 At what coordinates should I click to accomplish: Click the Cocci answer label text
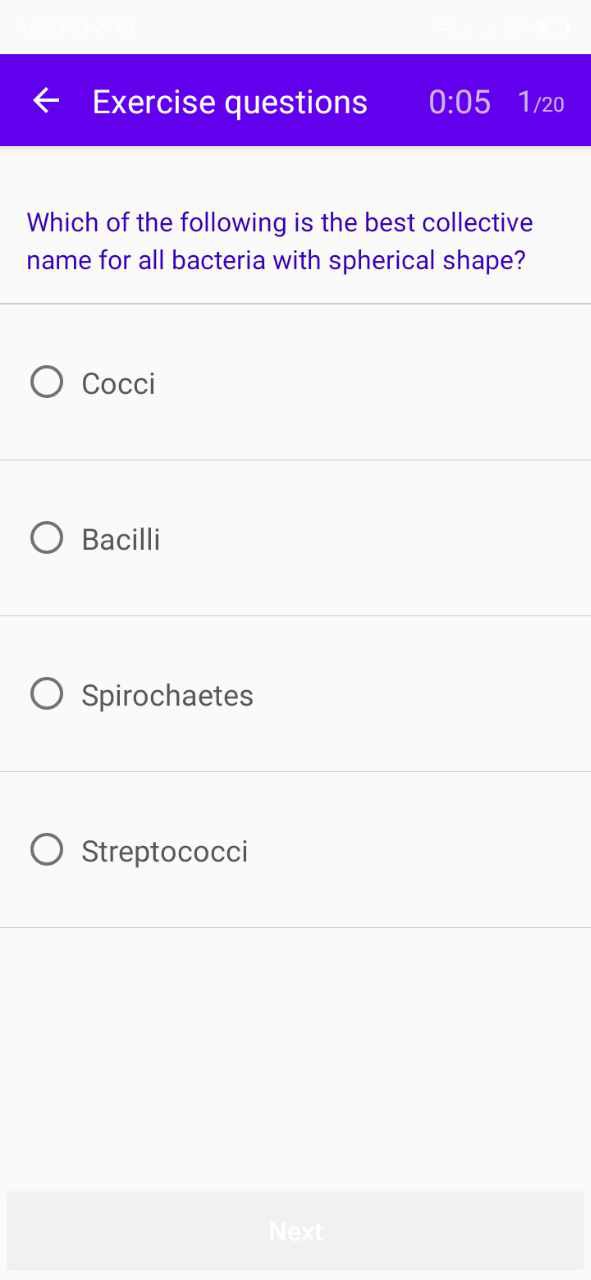(118, 384)
